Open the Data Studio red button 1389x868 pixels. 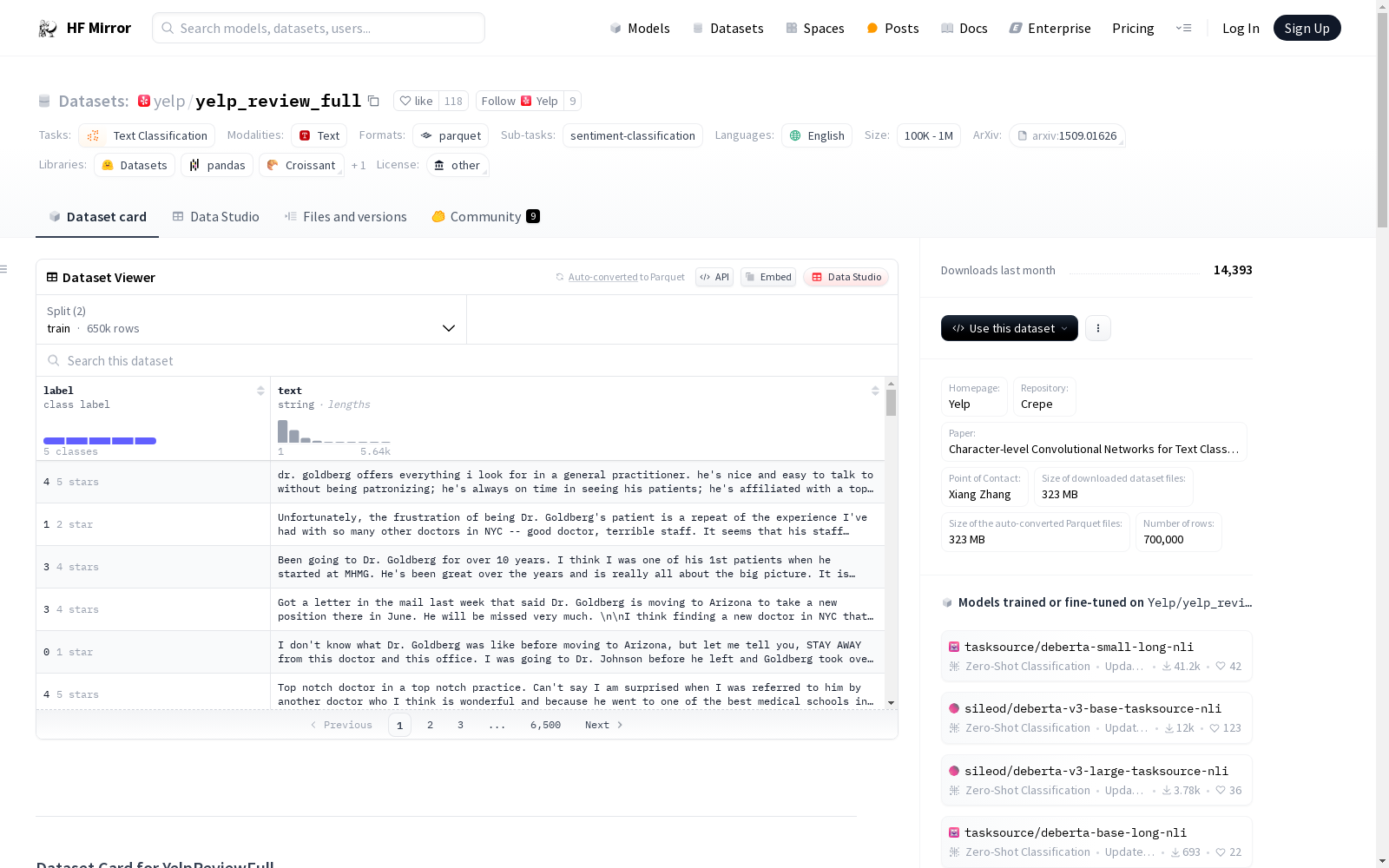846,277
